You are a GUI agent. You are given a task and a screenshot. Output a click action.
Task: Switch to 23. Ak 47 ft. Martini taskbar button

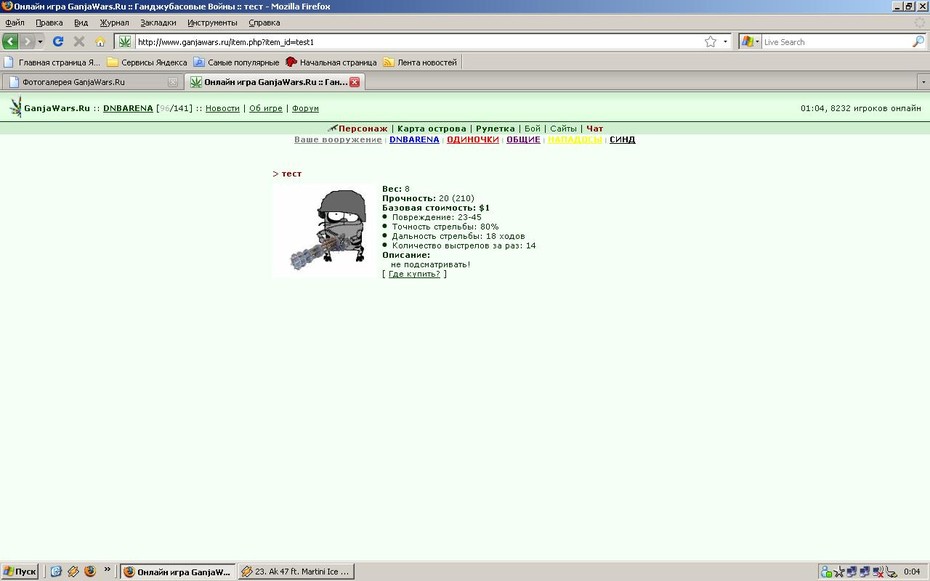pos(297,572)
